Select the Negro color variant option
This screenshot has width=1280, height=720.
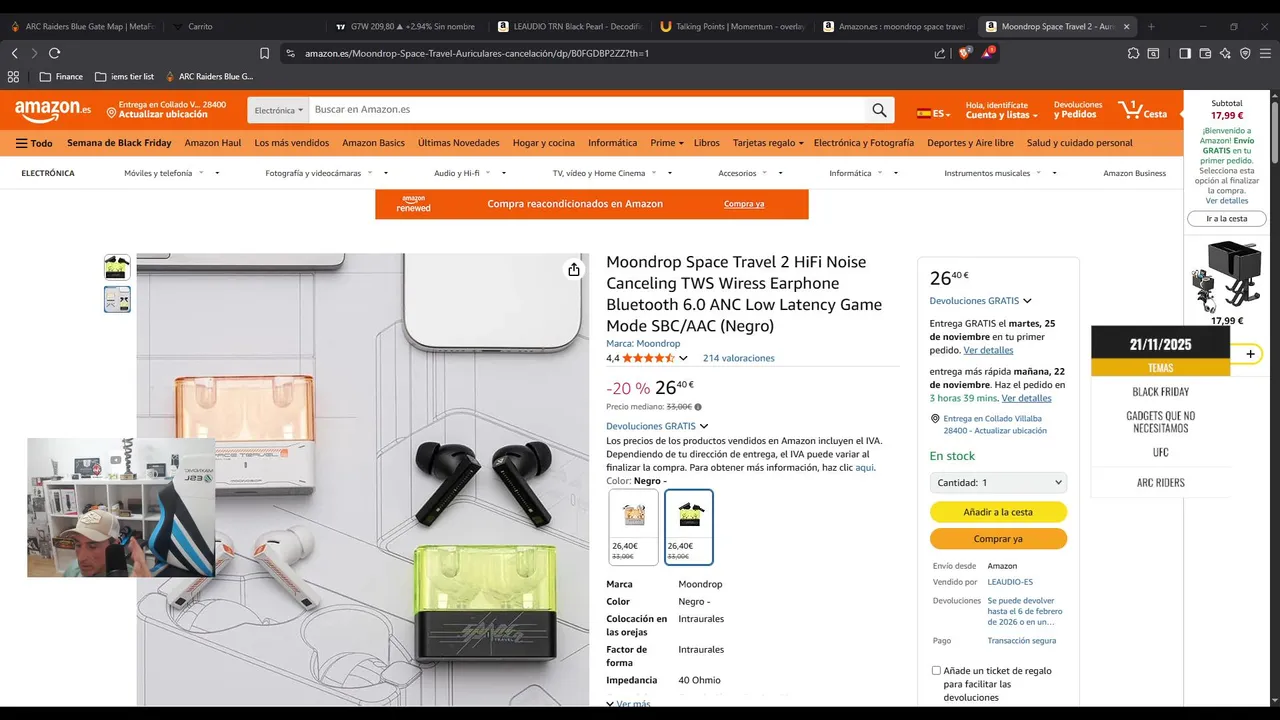pyautogui.click(x=689, y=527)
